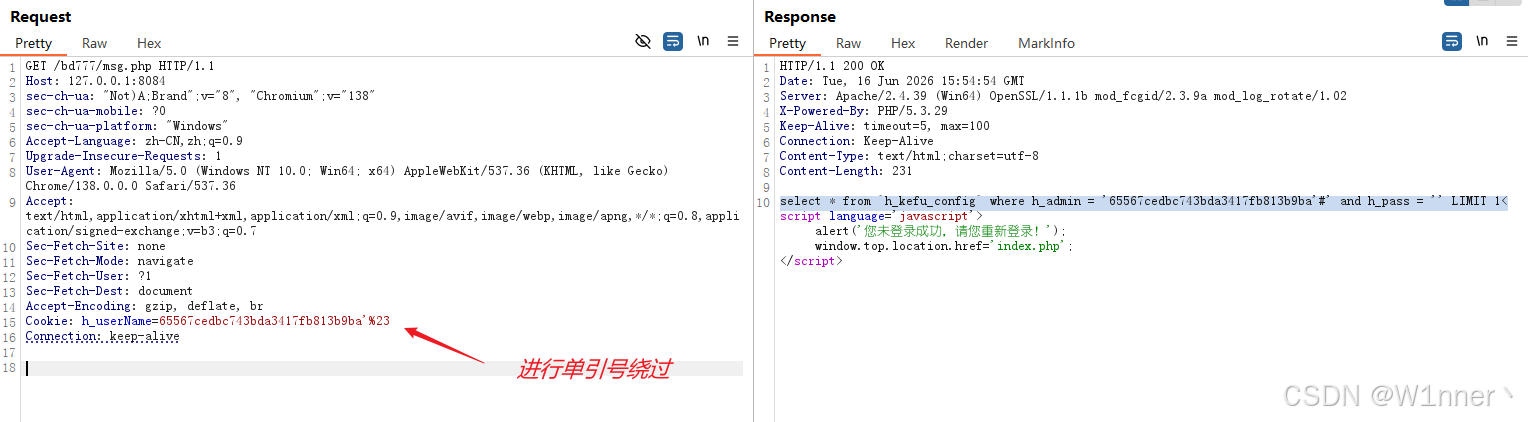Click the Chrome/138.0.0.0 Safari/537.36 line
This screenshot has width=1528, height=422.
(x=131, y=186)
